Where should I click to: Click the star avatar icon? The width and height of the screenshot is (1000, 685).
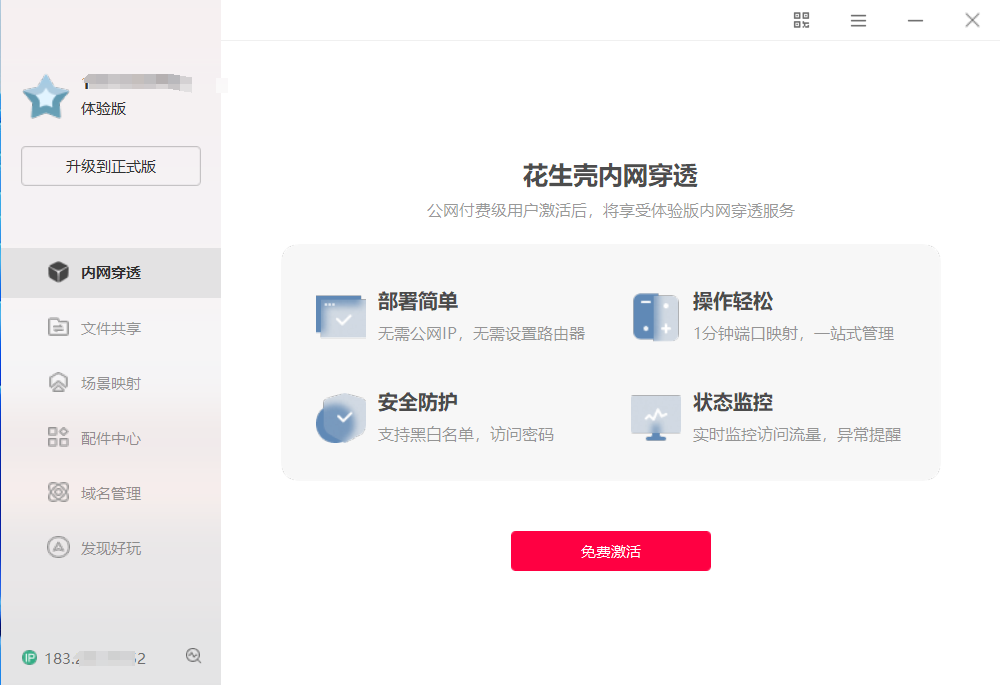[46, 97]
